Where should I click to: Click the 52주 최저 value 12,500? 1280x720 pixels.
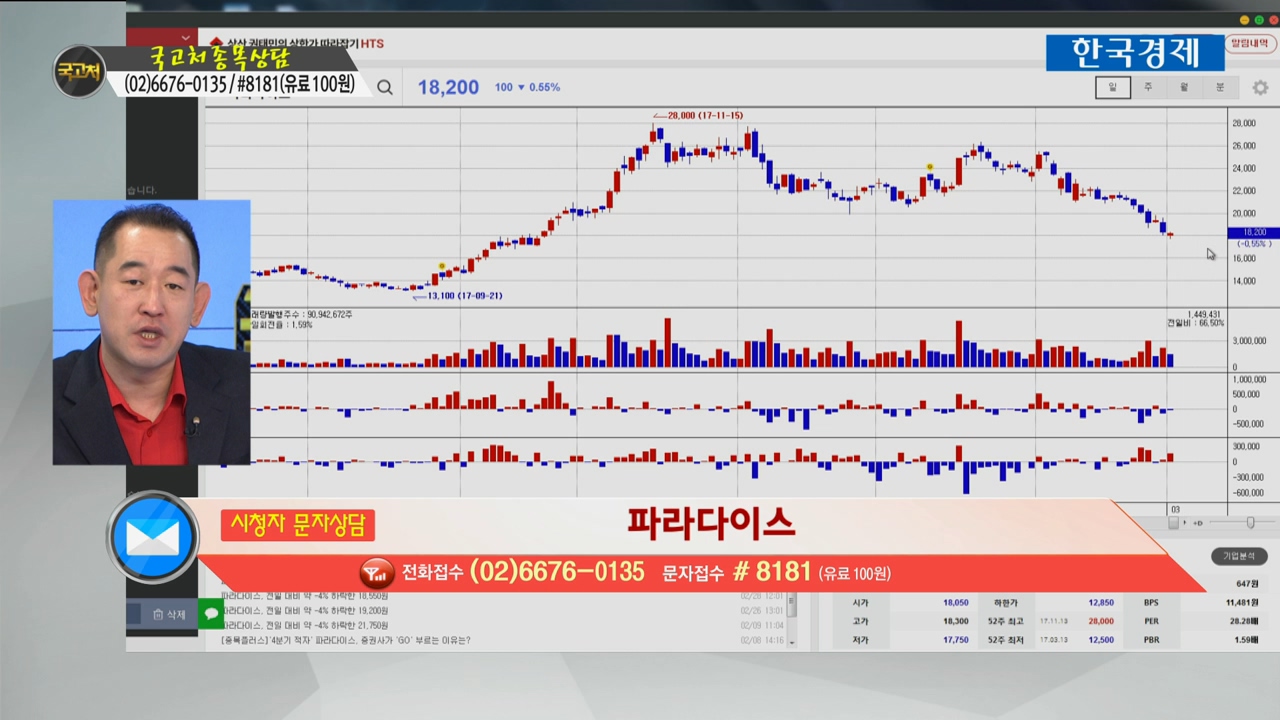click(x=1101, y=640)
